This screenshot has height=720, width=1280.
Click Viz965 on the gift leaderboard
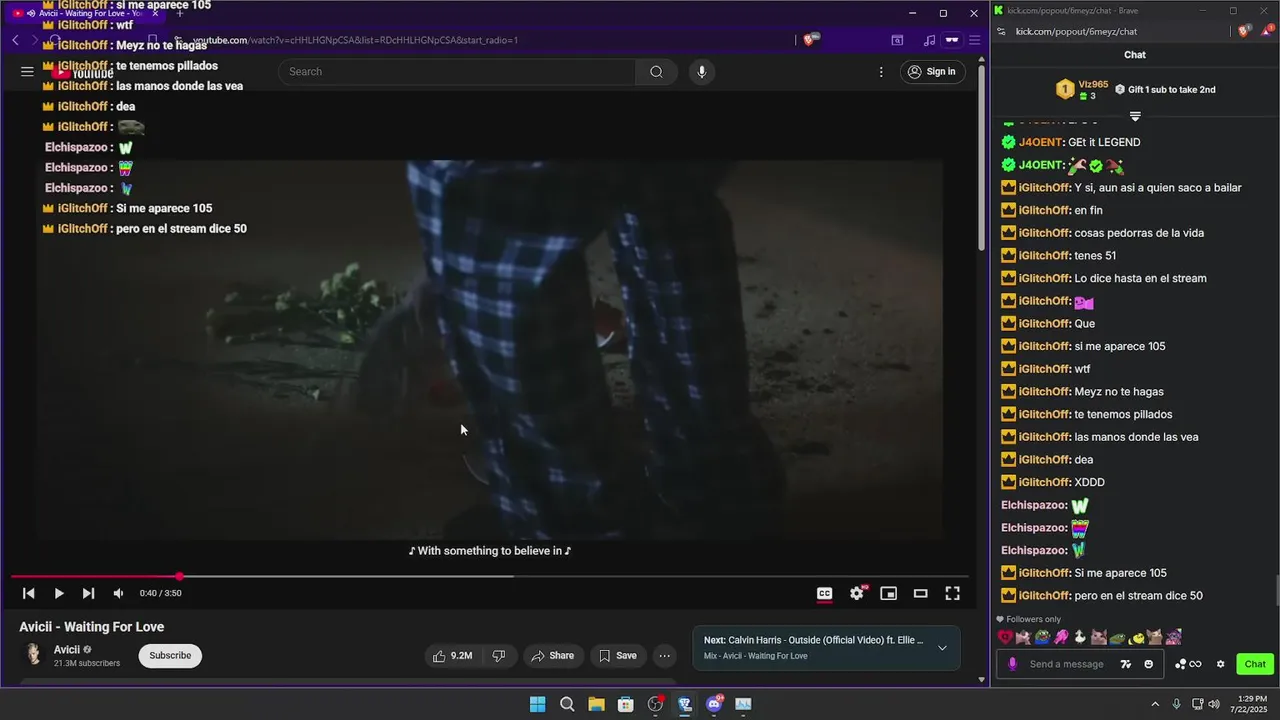pos(1093,85)
